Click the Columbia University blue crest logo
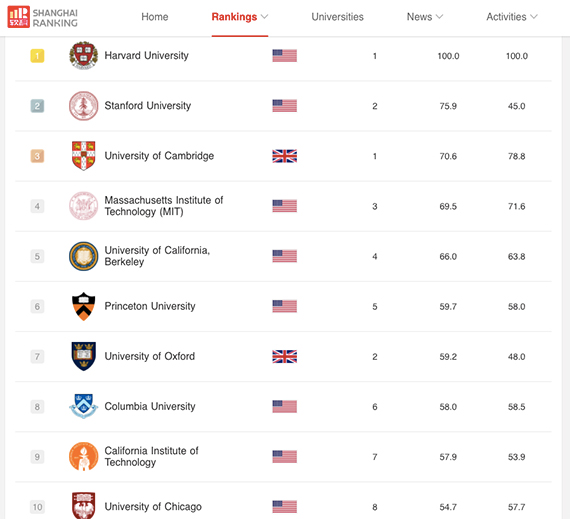The height and width of the screenshot is (519, 570). click(x=84, y=406)
